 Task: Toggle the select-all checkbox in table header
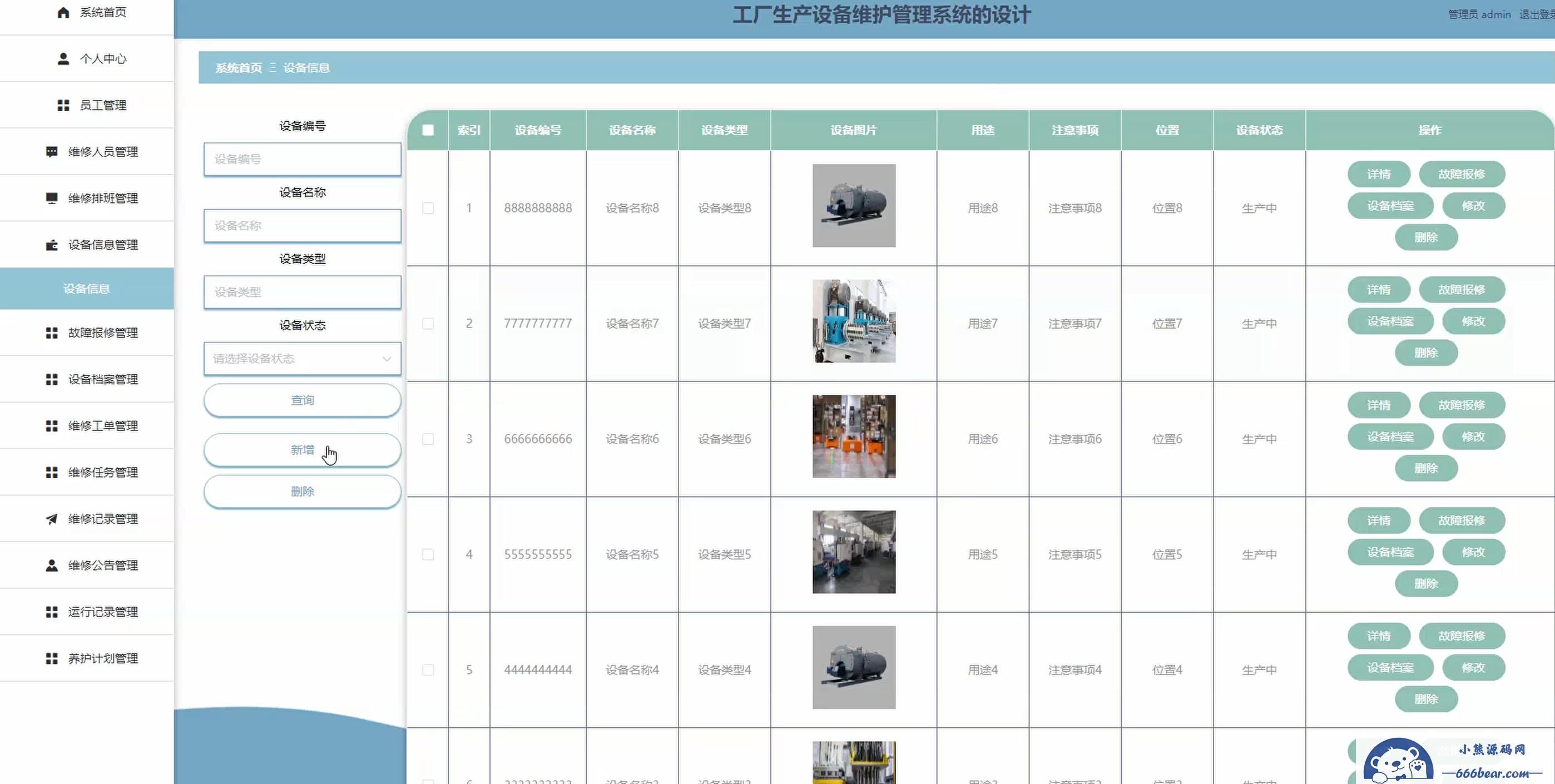click(428, 130)
